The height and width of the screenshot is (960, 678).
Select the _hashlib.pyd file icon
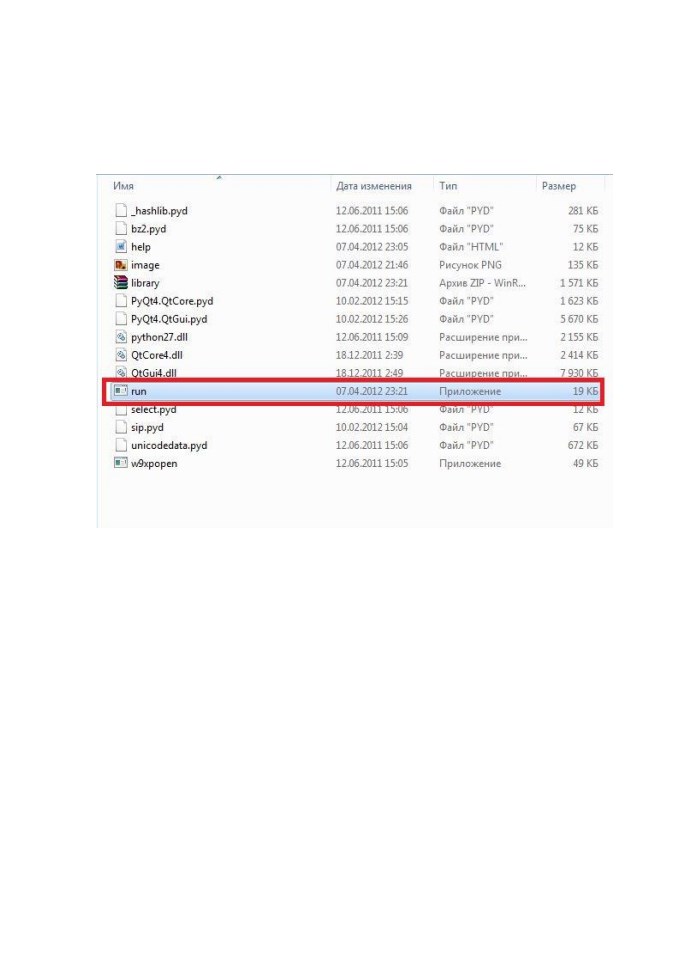121,211
